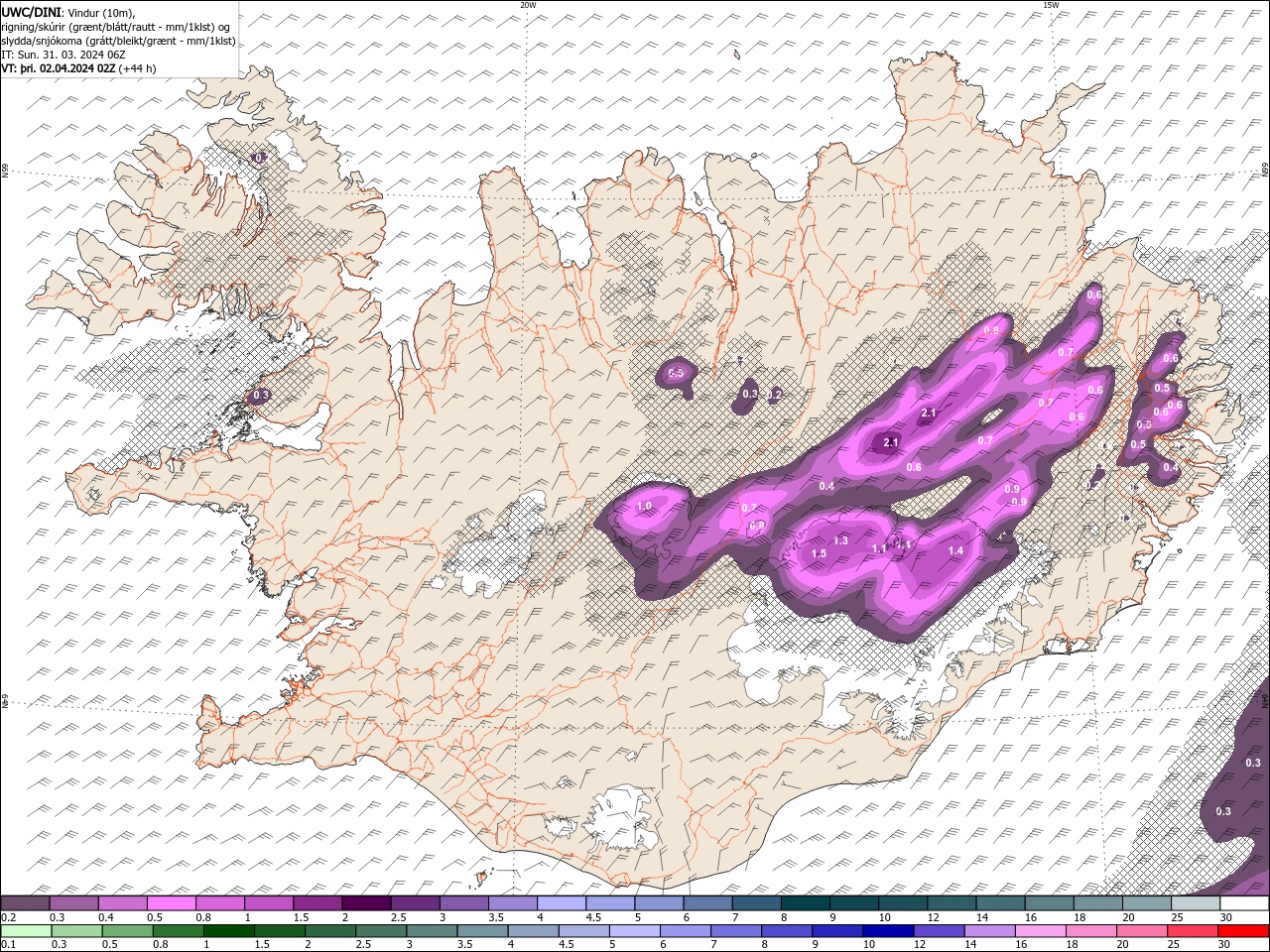Select the upper-row swatch starting at 0.3
Screen dimensions: 1270x952
(x=73, y=903)
